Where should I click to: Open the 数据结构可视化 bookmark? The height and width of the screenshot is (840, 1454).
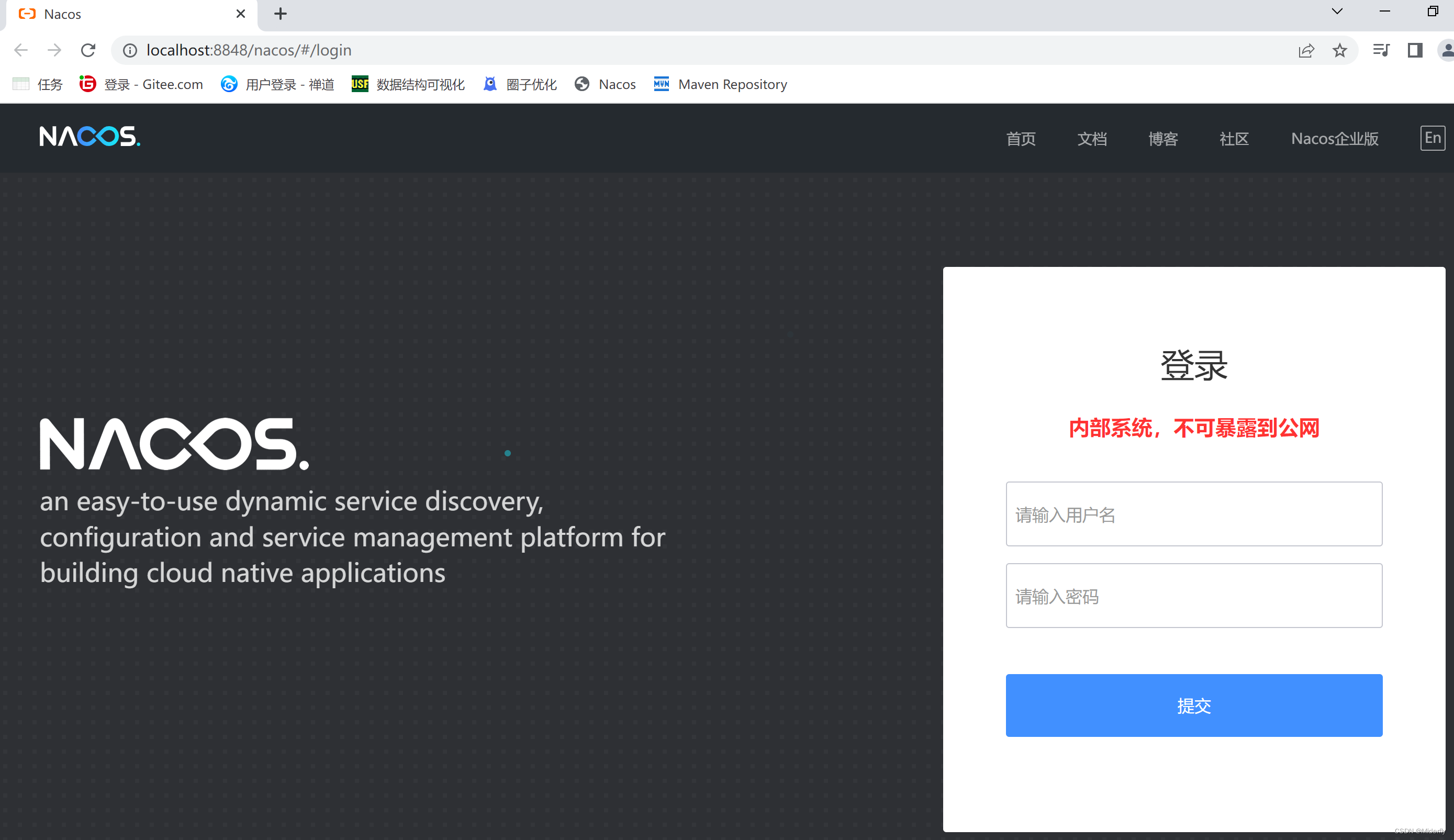[x=408, y=84]
